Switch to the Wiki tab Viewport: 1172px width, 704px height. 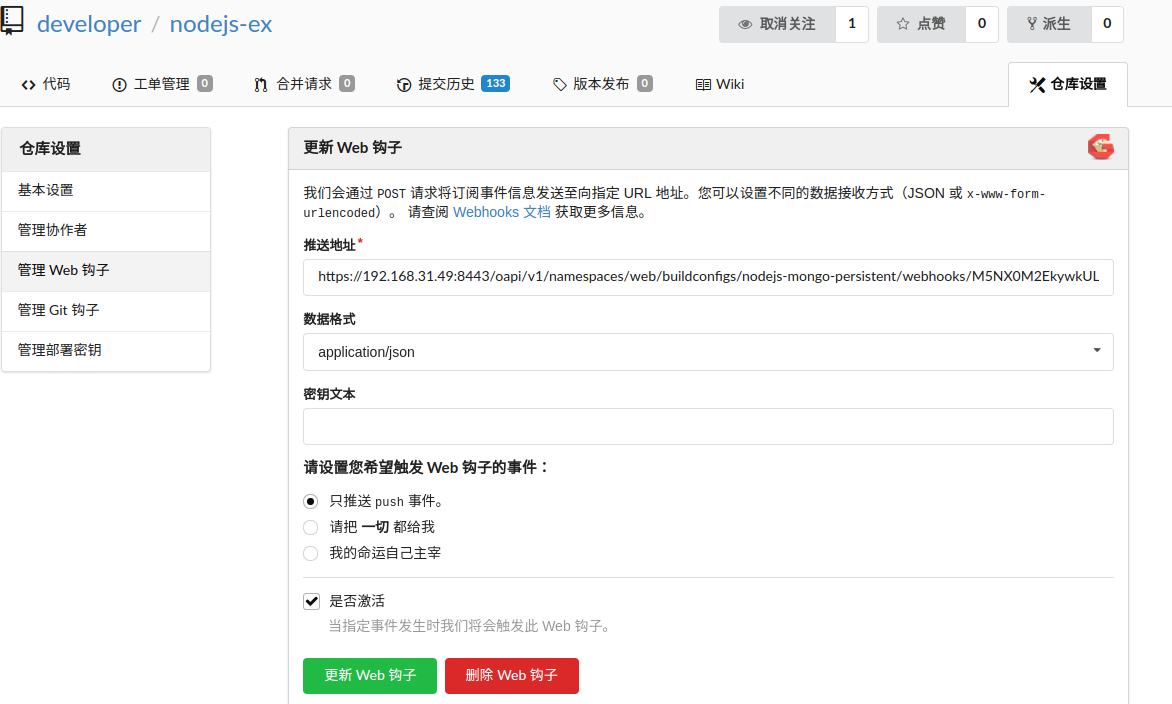719,84
